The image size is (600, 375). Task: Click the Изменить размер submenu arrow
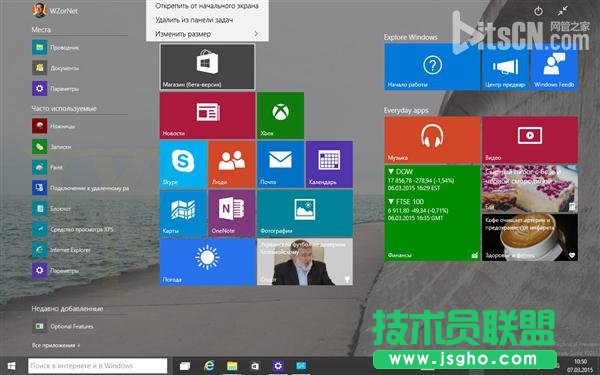click(x=256, y=34)
